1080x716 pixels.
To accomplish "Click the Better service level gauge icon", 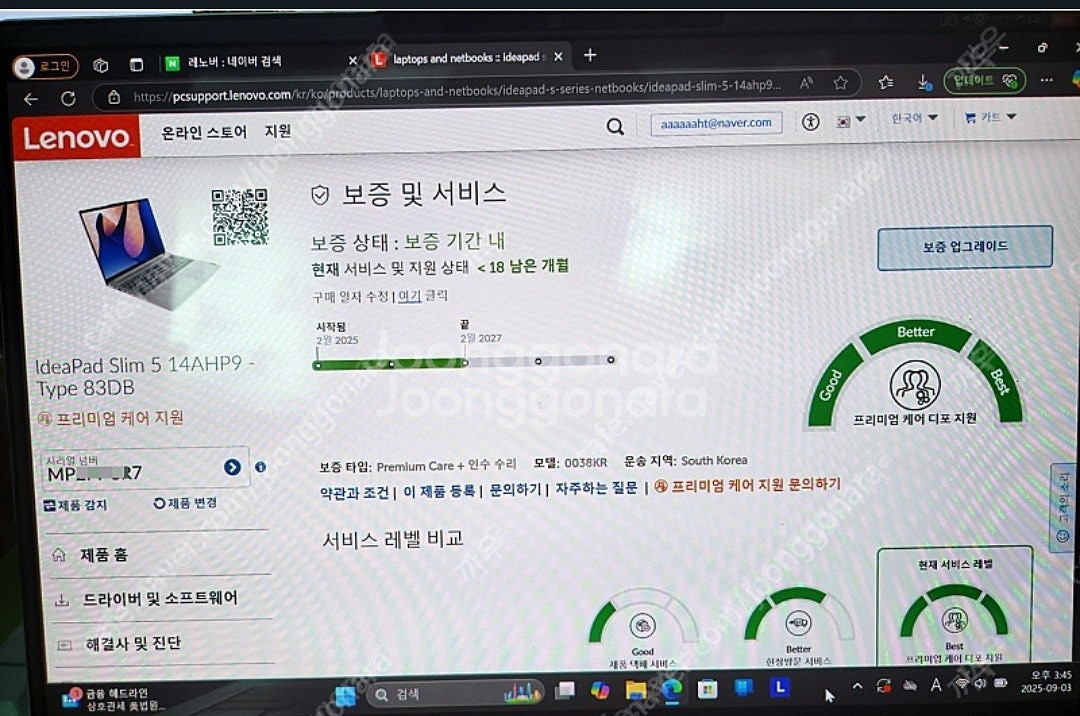I will pyautogui.click(x=798, y=623).
